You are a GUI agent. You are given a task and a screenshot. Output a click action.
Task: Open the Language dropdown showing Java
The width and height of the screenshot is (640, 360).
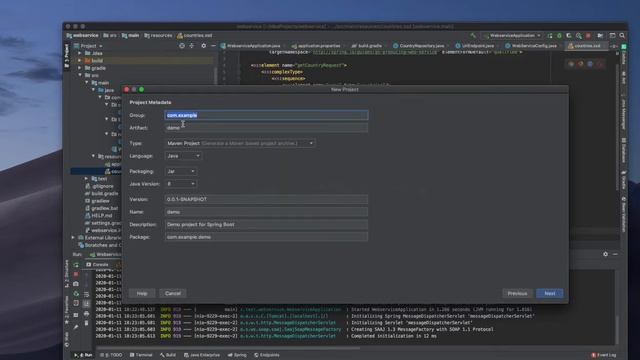coord(183,156)
